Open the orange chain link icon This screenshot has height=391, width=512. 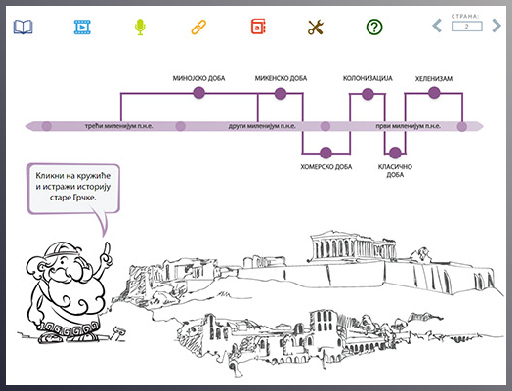[199, 27]
